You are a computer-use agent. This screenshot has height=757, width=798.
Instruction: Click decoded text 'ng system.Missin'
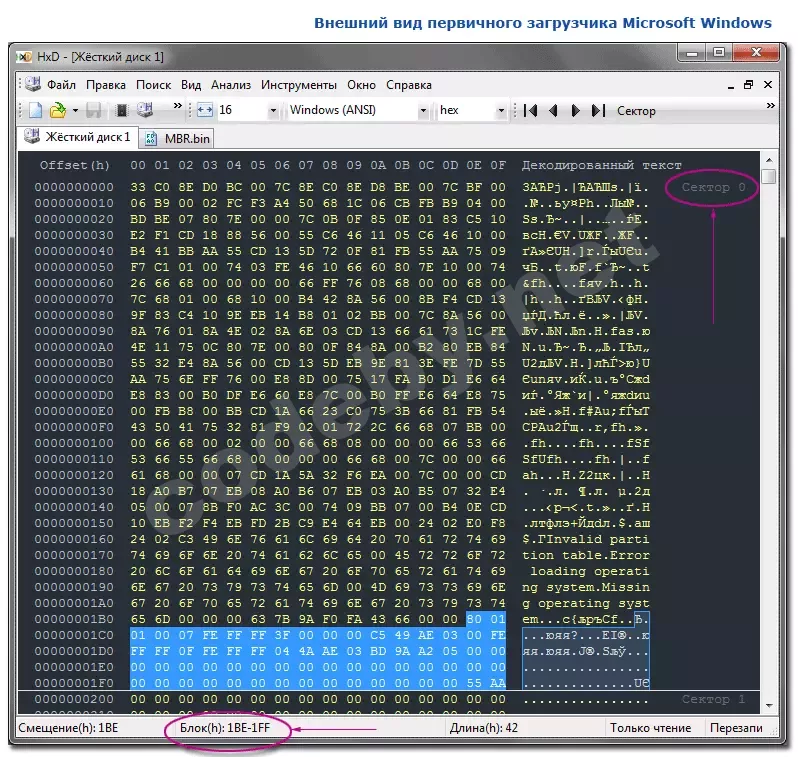pyautogui.click(x=586, y=587)
